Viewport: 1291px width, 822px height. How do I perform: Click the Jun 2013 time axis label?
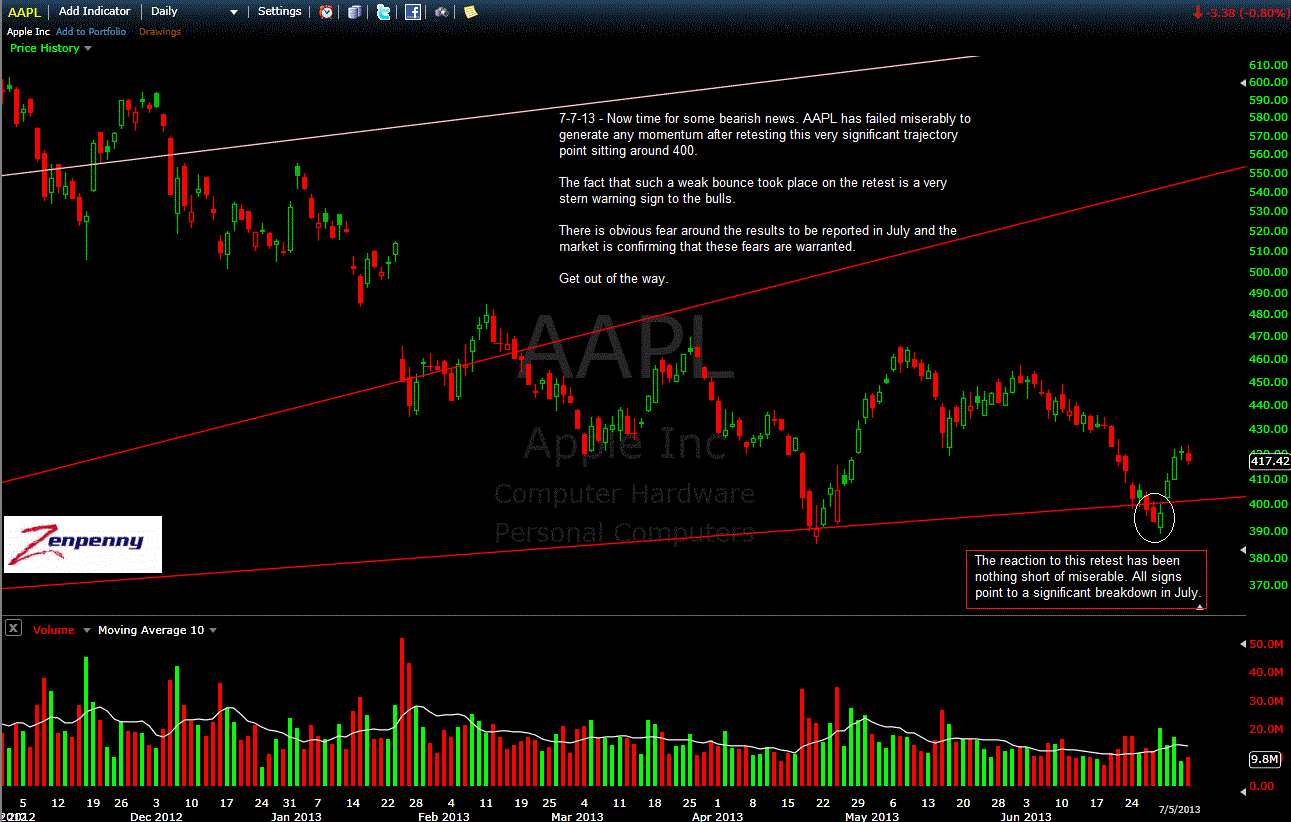(1026, 817)
